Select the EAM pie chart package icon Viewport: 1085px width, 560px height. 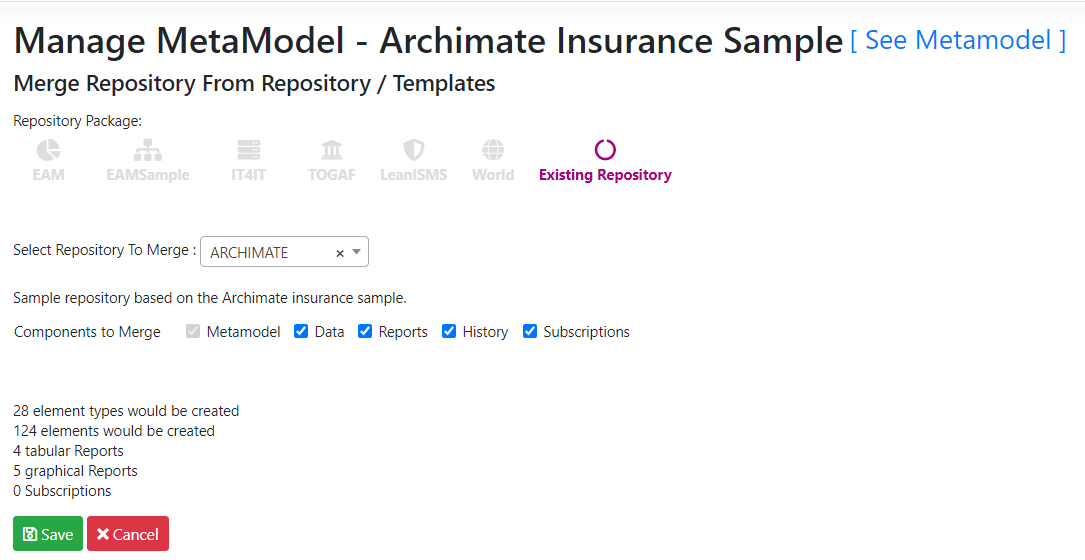point(48,150)
